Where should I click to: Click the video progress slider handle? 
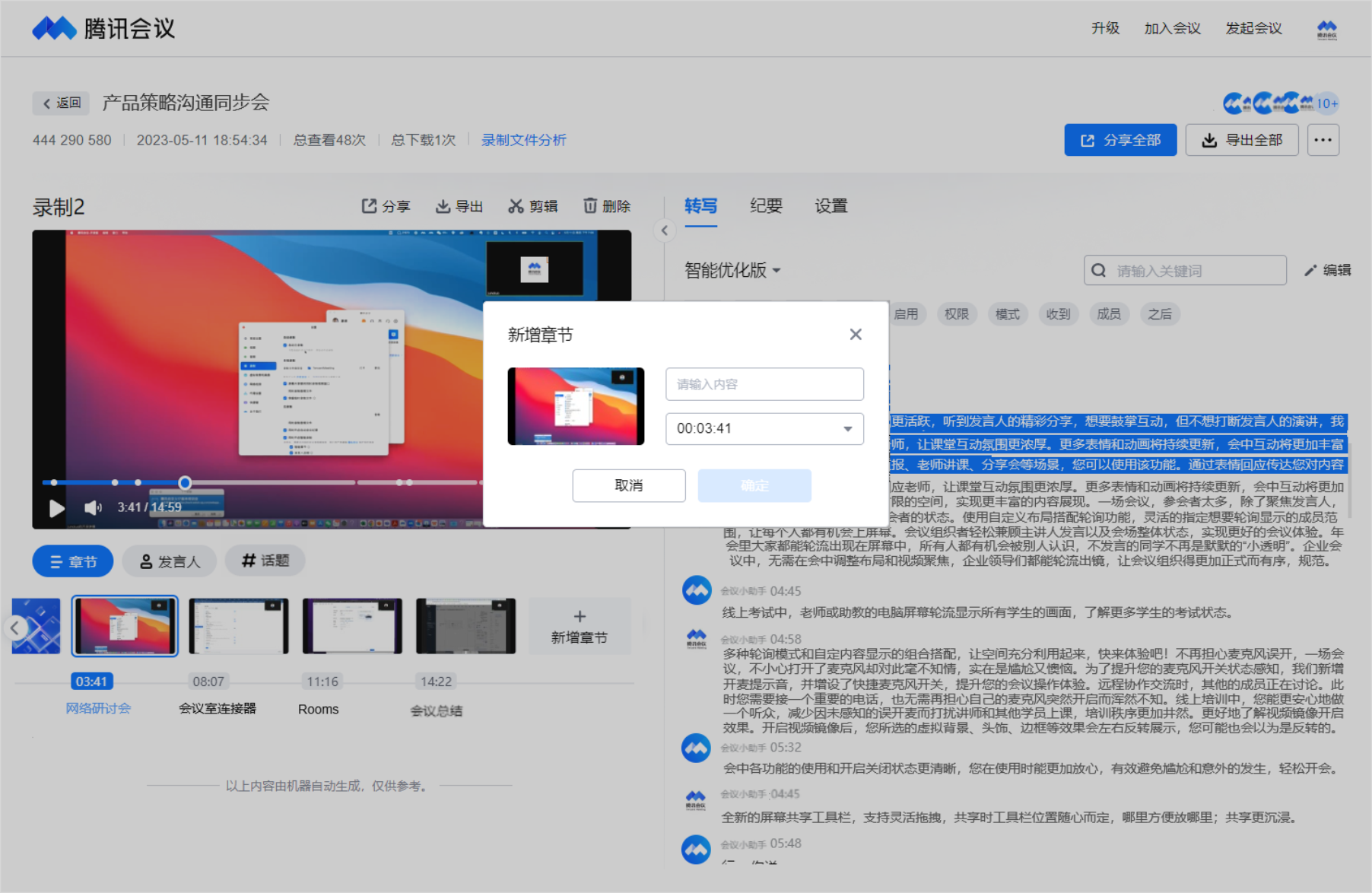(x=185, y=482)
